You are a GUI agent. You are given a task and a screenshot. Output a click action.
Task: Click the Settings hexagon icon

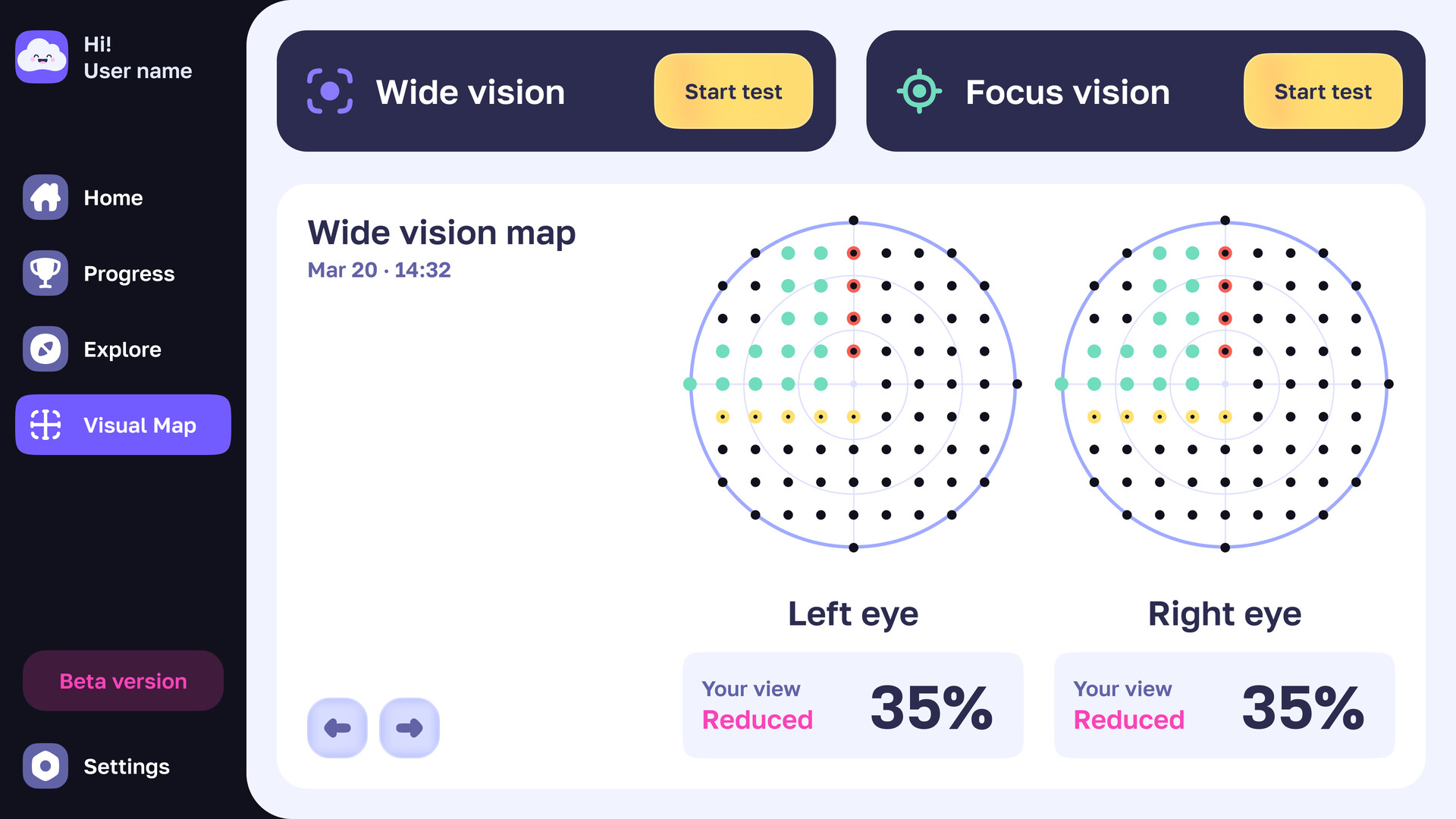[x=45, y=766]
